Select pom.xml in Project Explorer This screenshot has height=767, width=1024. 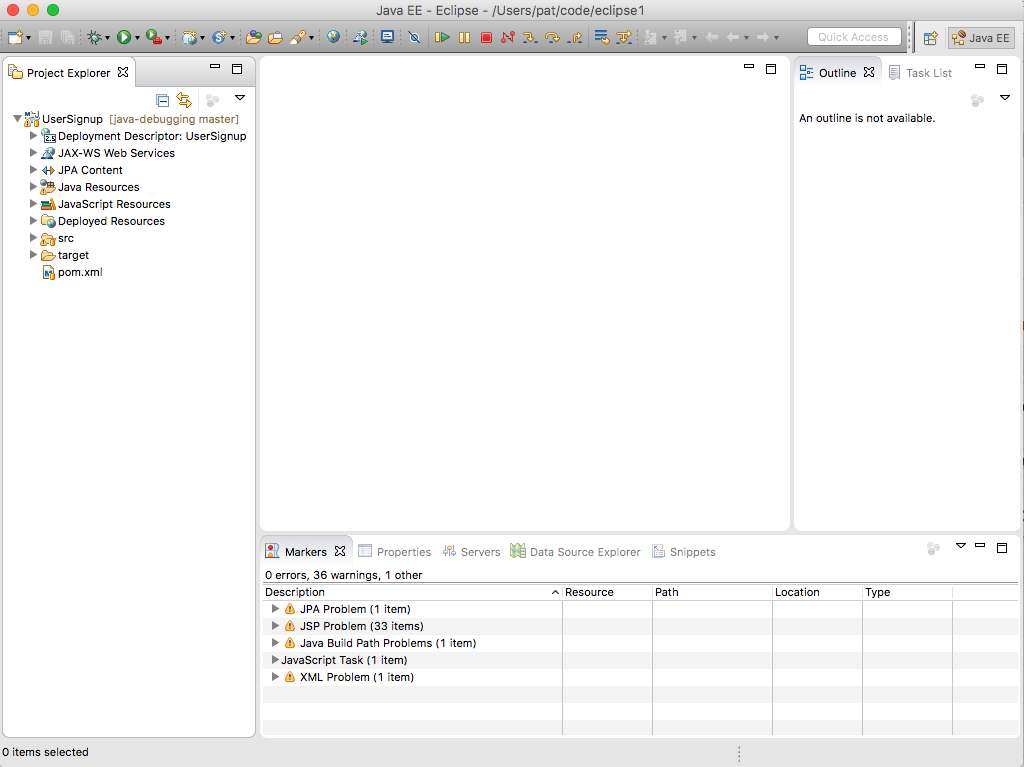pyautogui.click(x=79, y=272)
